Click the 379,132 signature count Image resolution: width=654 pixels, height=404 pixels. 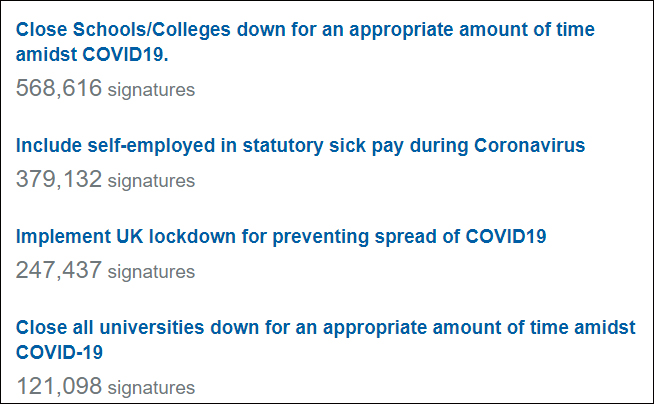(x=59, y=179)
